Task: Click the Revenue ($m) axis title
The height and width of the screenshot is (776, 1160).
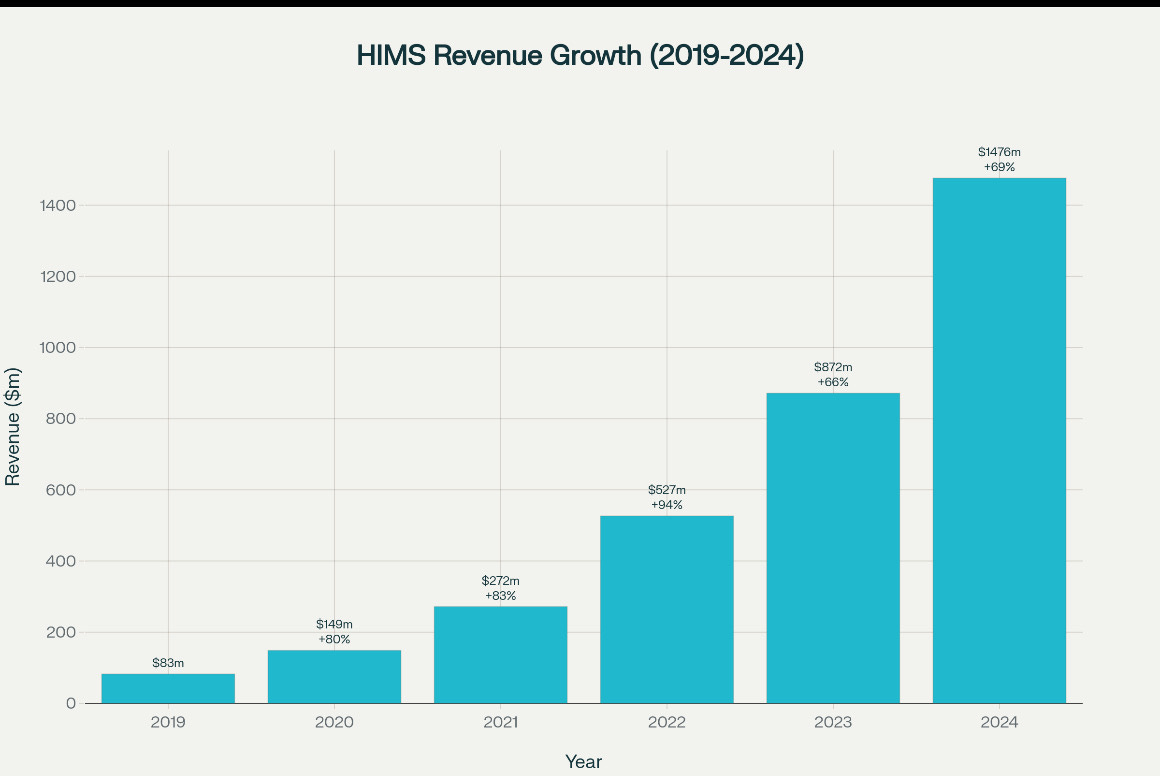Action: [x=13, y=427]
